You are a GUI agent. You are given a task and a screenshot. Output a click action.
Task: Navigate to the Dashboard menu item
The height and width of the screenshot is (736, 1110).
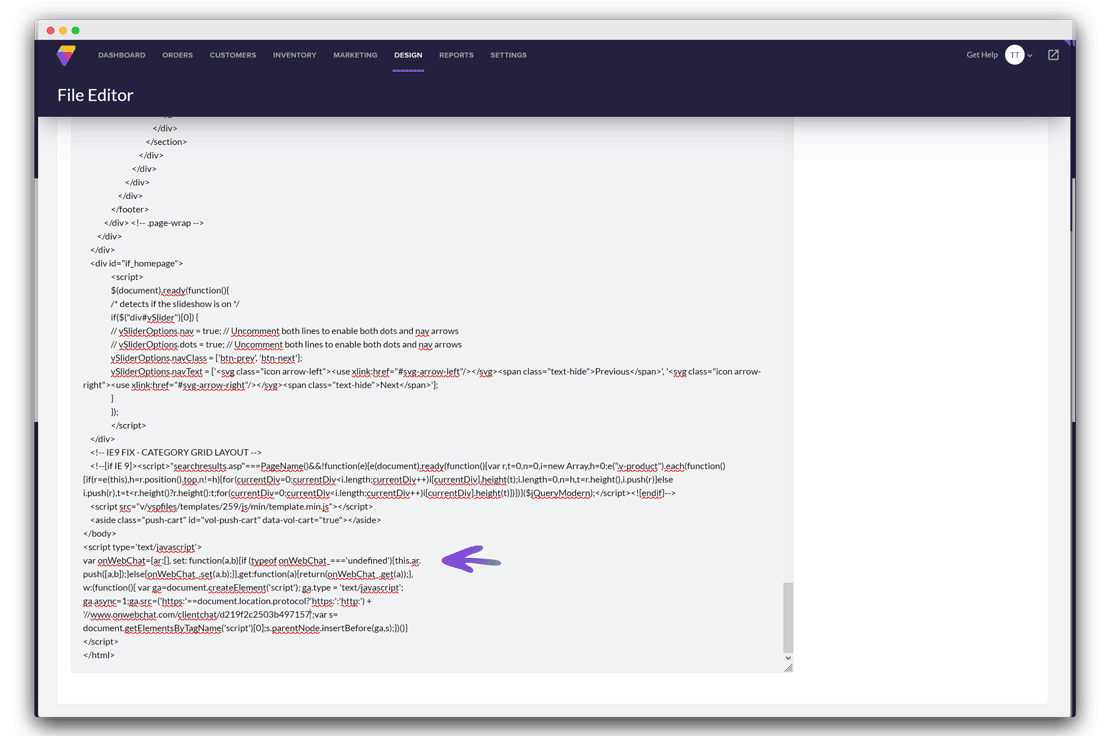pos(122,55)
